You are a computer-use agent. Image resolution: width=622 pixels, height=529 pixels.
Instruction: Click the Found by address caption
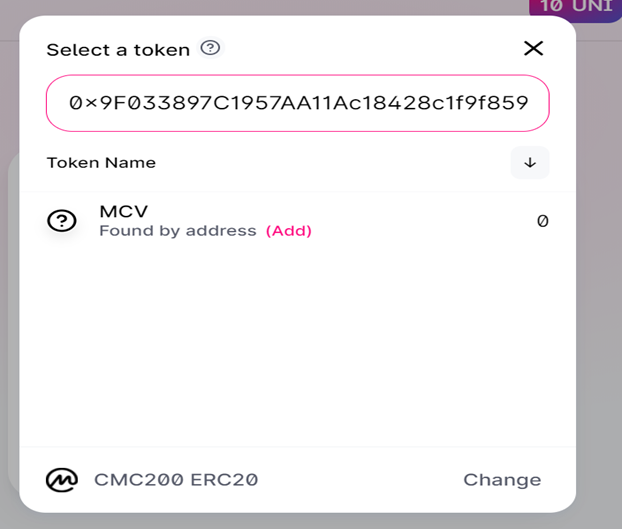pos(178,231)
